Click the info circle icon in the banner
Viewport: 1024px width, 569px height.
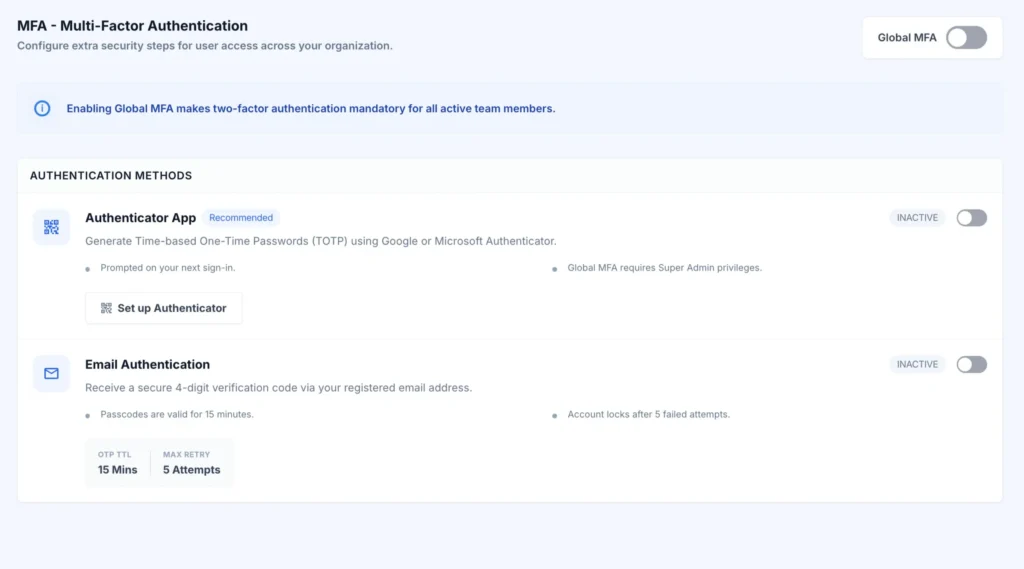42,108
